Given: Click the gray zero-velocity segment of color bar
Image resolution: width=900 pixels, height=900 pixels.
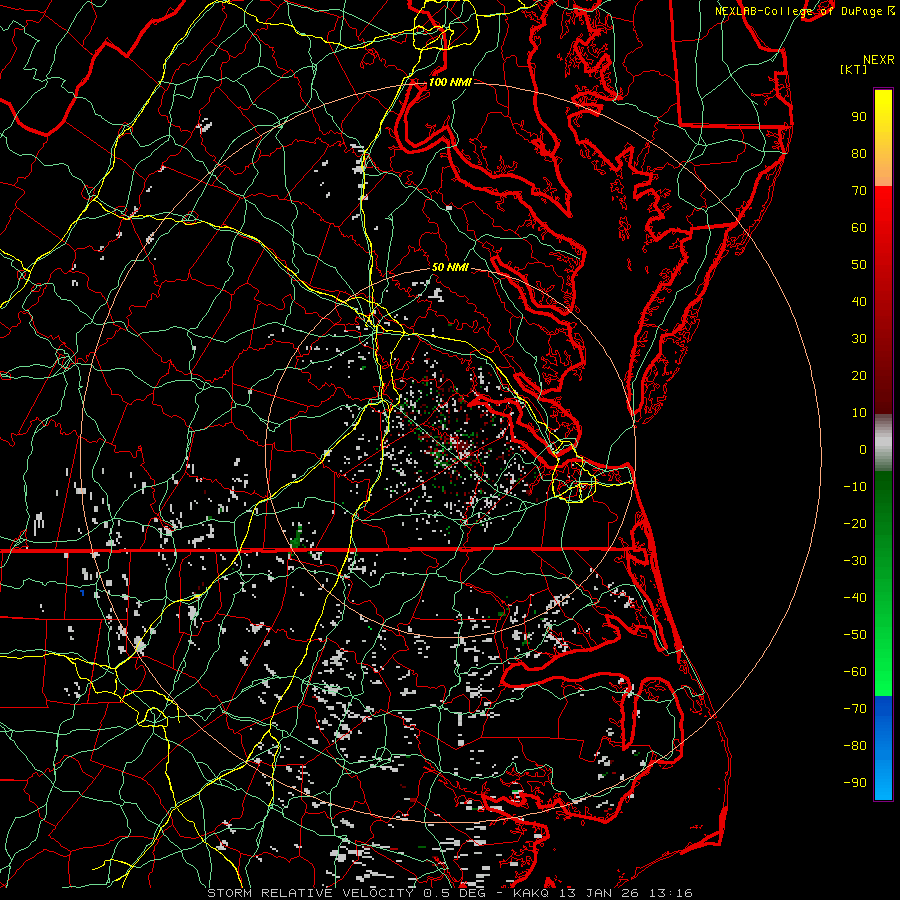Looking at the screenshot, I should (x=883, y=443).
